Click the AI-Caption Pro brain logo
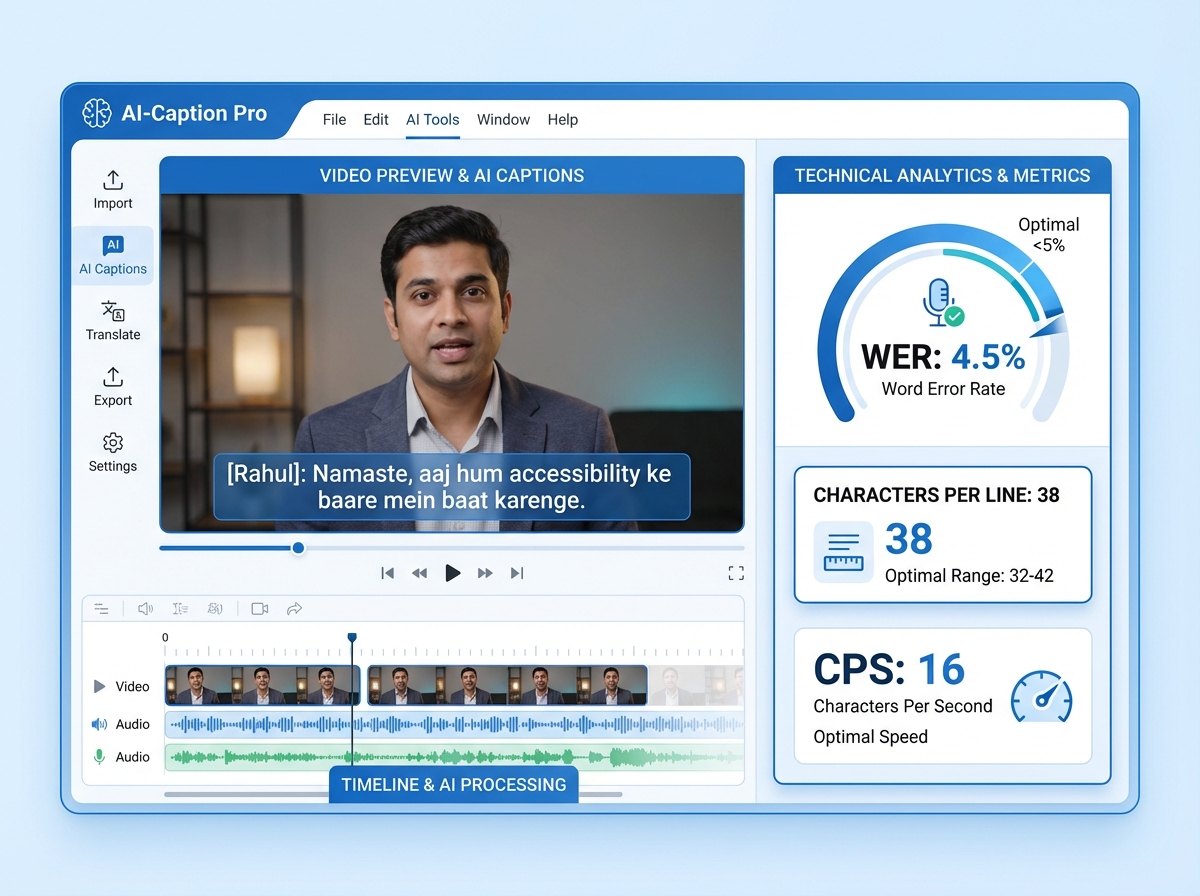Screen dimensions: 1200x896 tap(95, 113)
